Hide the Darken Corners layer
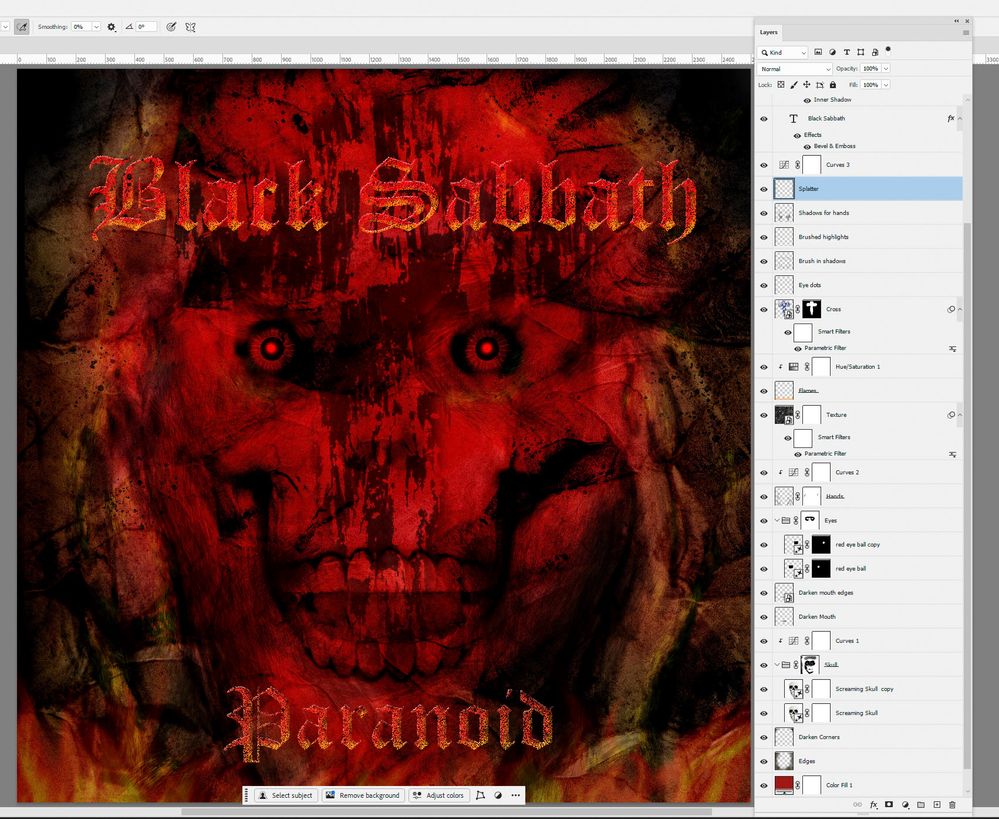The height and width of the screenshot is (819, 999). pyautogui.click(x=764, y=737)
